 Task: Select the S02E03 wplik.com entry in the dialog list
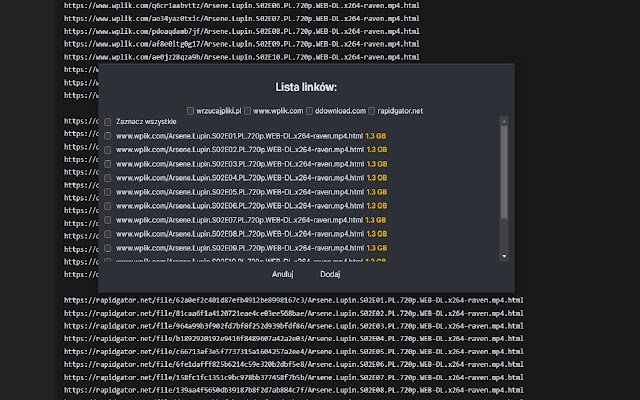click(240, 164)
